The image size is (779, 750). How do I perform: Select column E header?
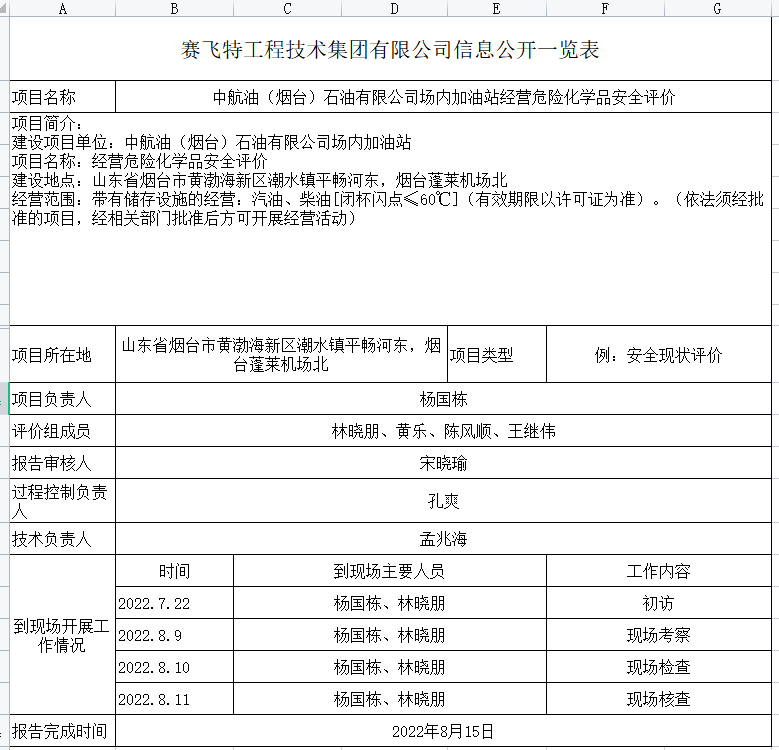[x=496, y=8]
